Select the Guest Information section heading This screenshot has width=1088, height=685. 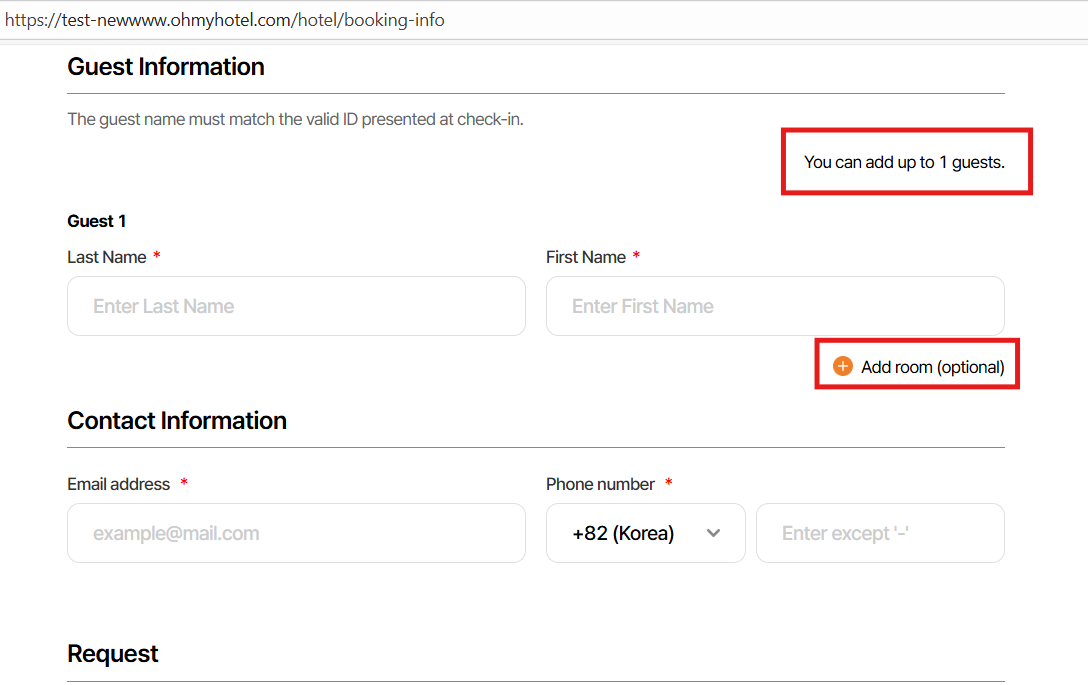tap(166, 67)
